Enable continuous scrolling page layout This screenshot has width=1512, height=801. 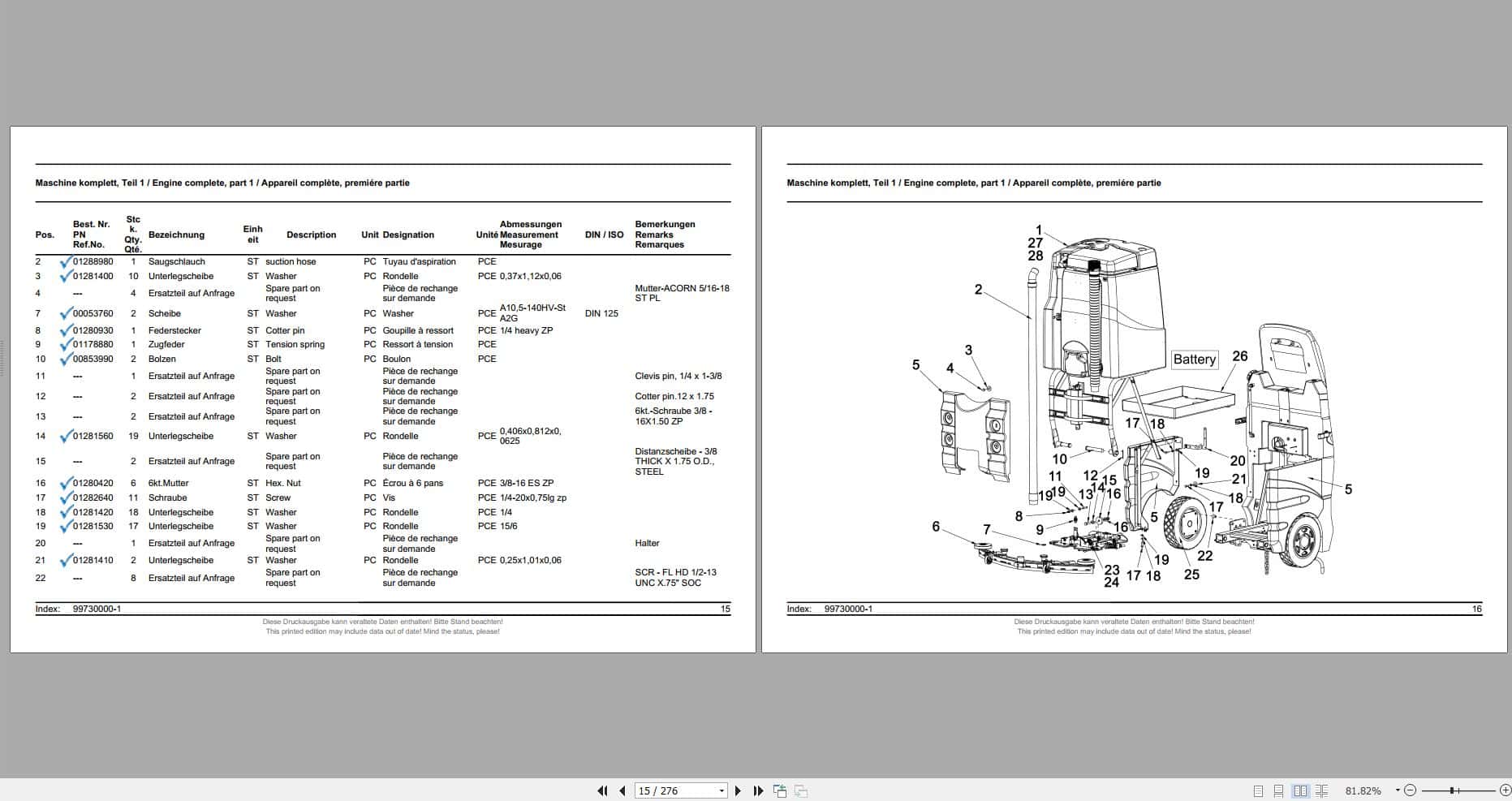point(1279,790)
